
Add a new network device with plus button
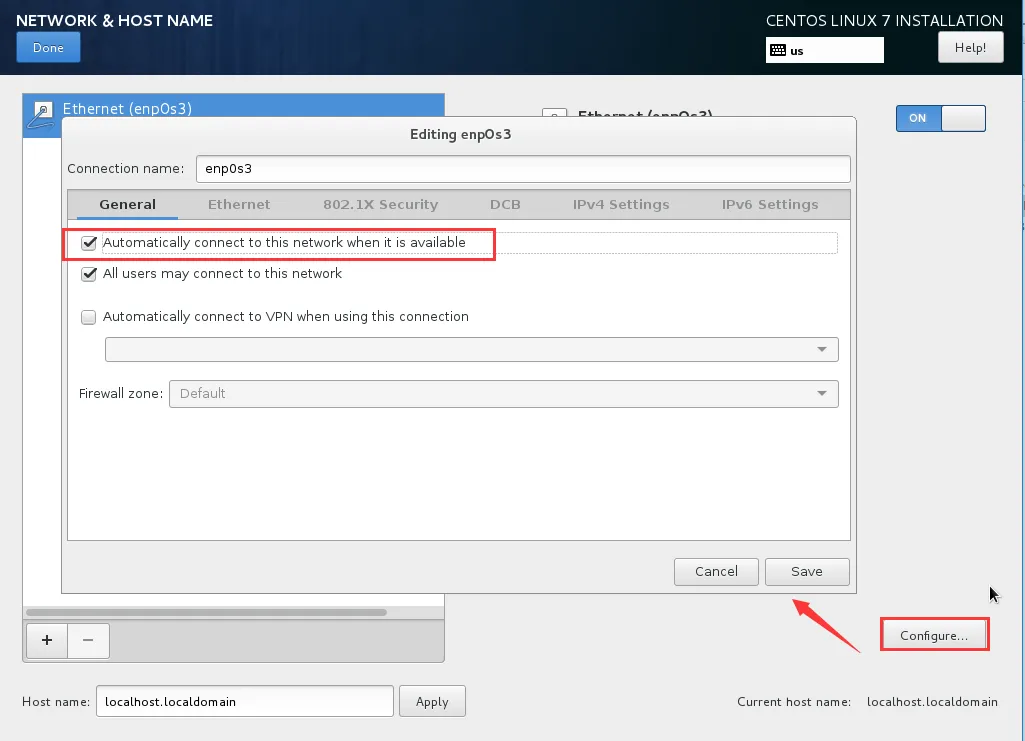click(x=47, y=640)
